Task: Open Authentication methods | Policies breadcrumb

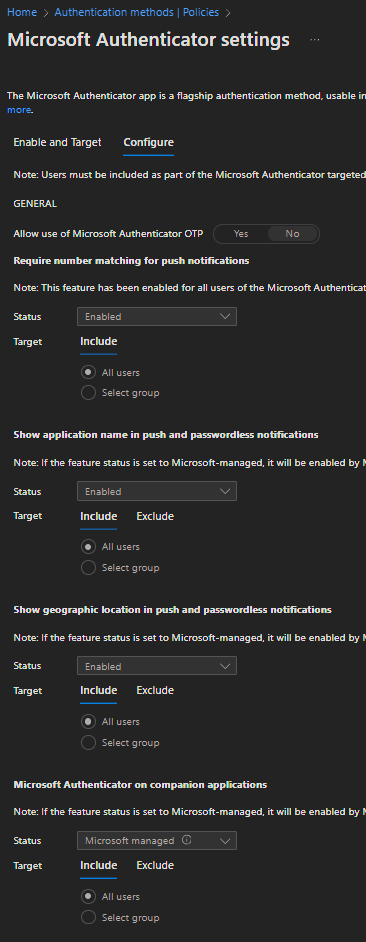Action: pyautogui.click(x=137, y=12)
